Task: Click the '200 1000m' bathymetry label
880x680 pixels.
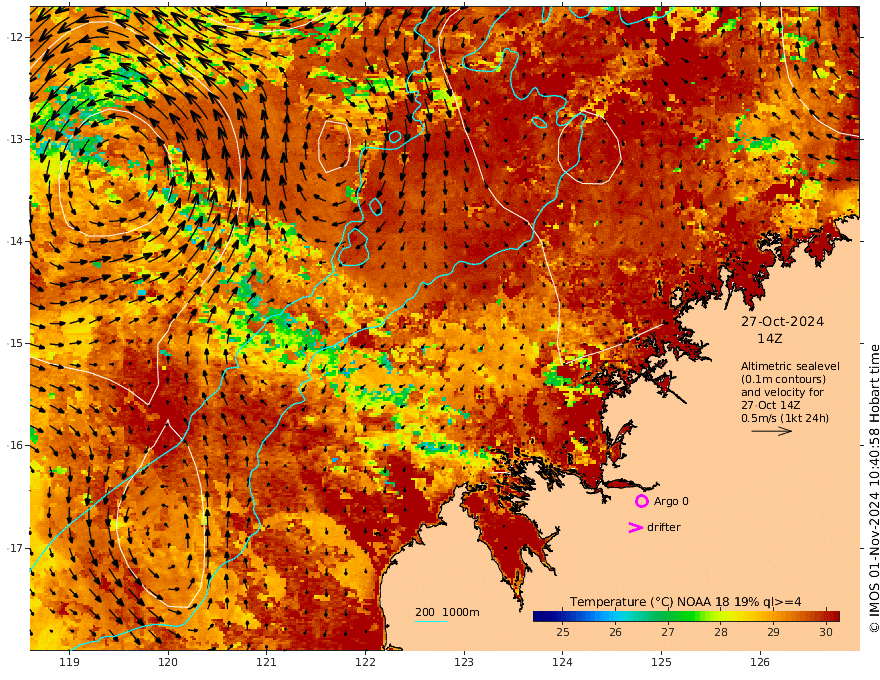Action: (447, 612)
